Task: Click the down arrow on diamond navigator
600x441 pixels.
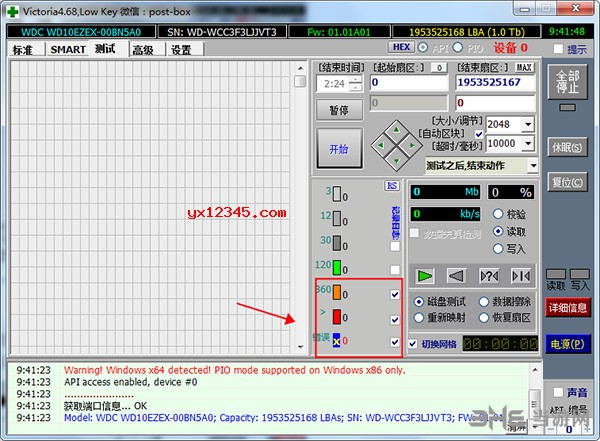Action: tap(396, 162)
